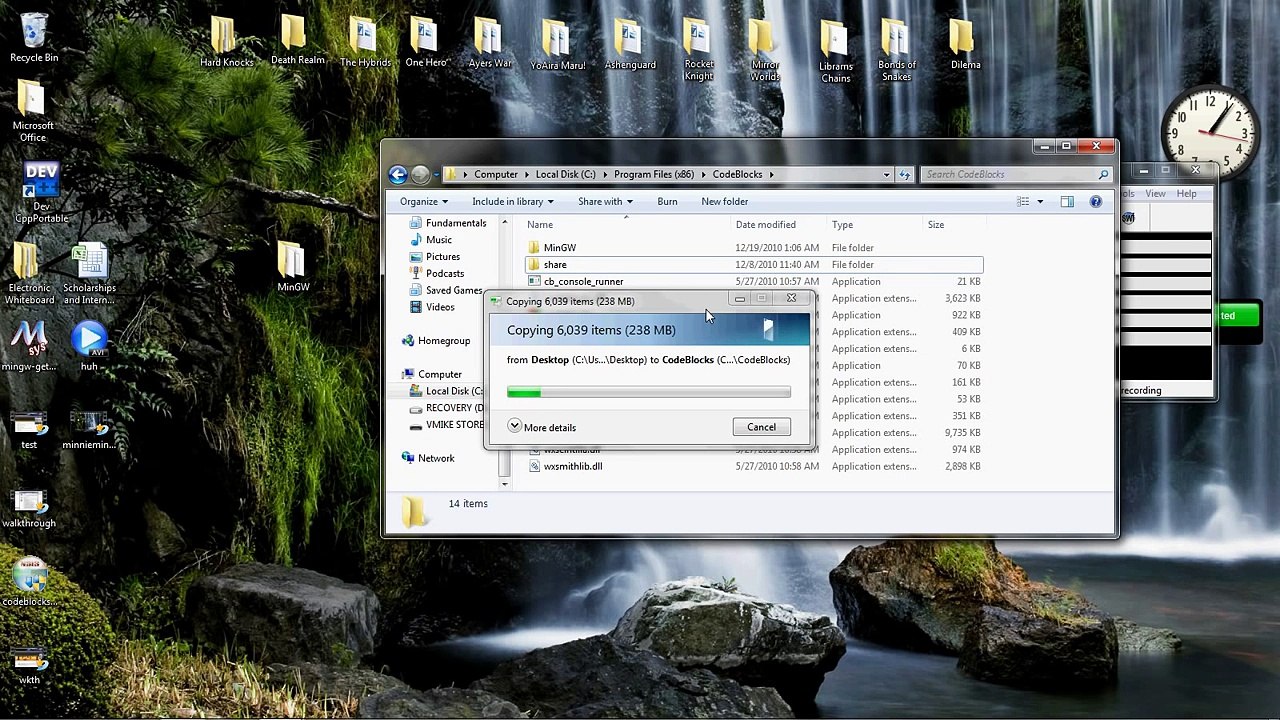Open the YoAira Maru desktop folder
Image resolution: width=1280 pixels, height=720 pixels.
tap(557, 44)
